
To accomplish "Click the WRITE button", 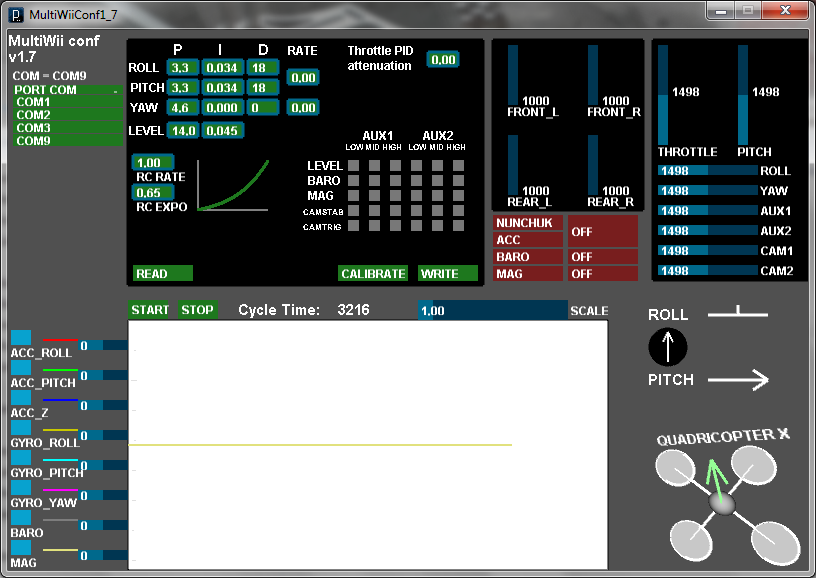I will coord(448,273).
